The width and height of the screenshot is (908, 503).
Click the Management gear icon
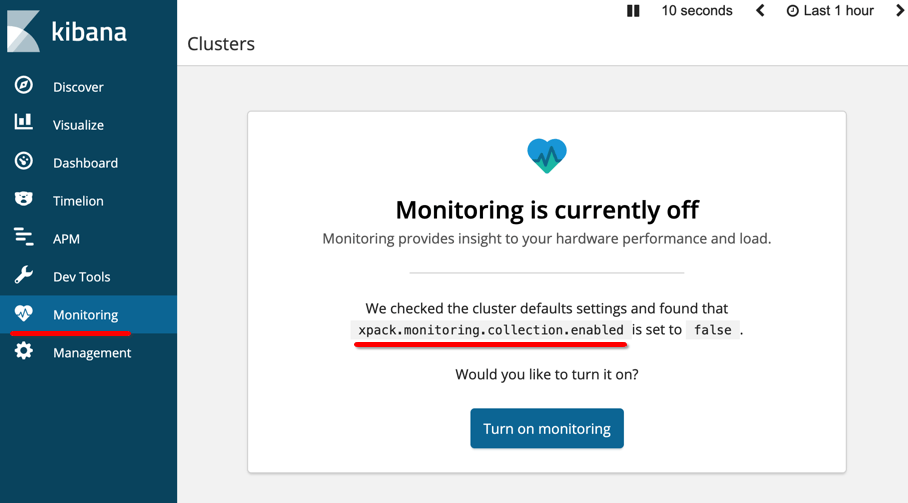click(24, 351)
